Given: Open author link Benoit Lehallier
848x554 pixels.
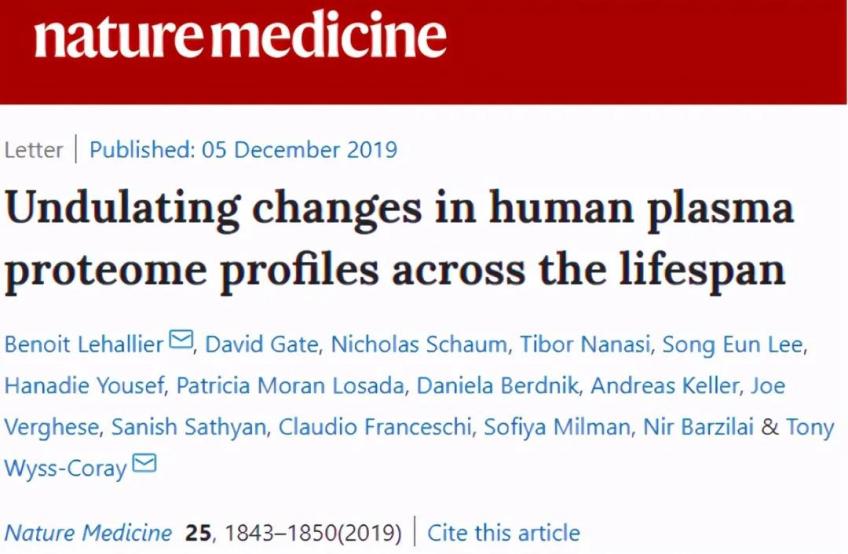Looking at the screenshot, I should [84, 344].
